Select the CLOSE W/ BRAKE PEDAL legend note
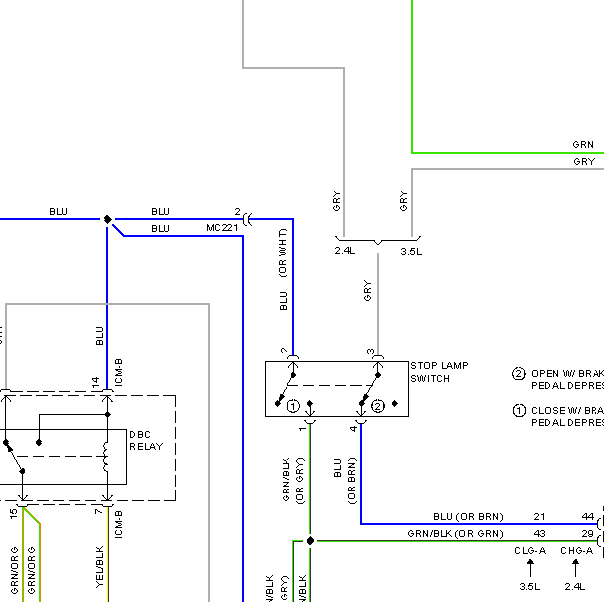 [x=558, y=416]
